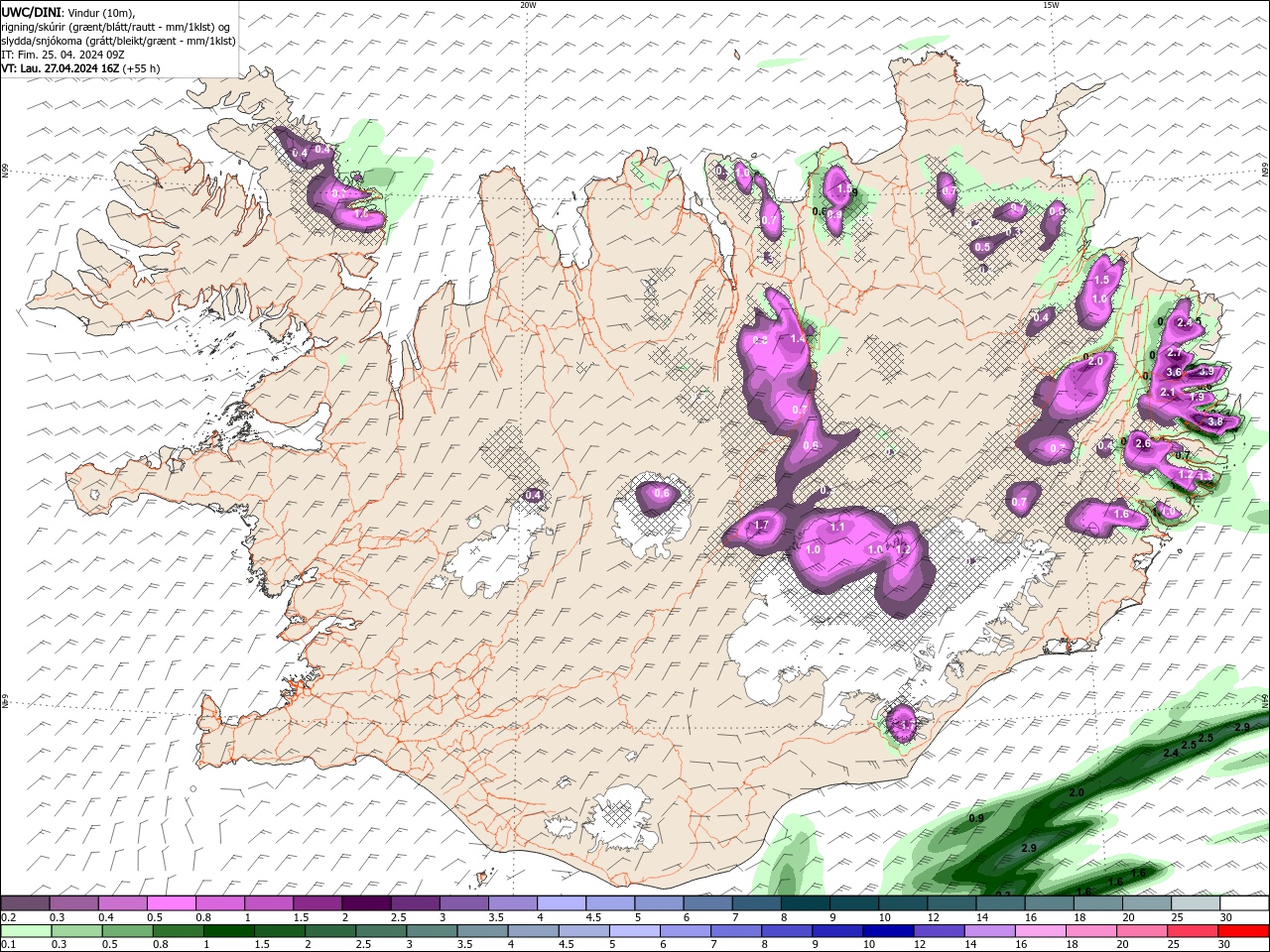This screenshot has height=952, width=1270.
Task: Select the bright red 30 rain scale swatch
Action: 1243,931
